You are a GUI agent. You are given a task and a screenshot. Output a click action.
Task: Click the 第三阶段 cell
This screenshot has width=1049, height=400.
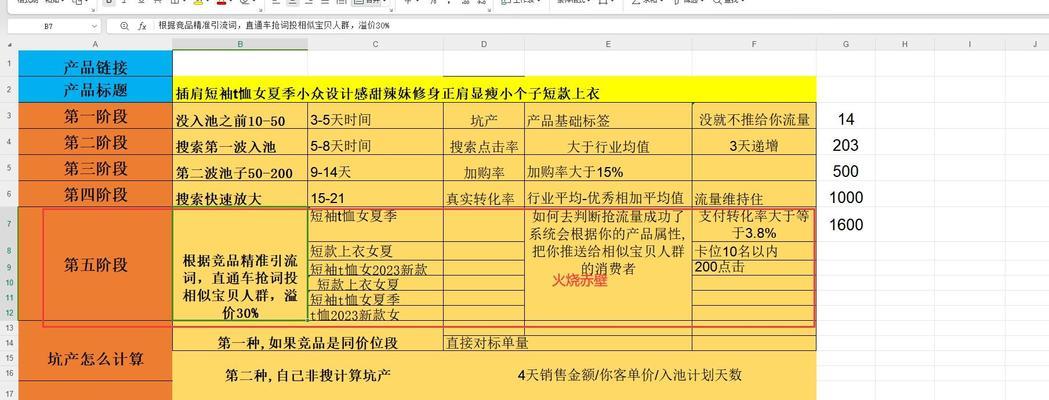point(95,169)
